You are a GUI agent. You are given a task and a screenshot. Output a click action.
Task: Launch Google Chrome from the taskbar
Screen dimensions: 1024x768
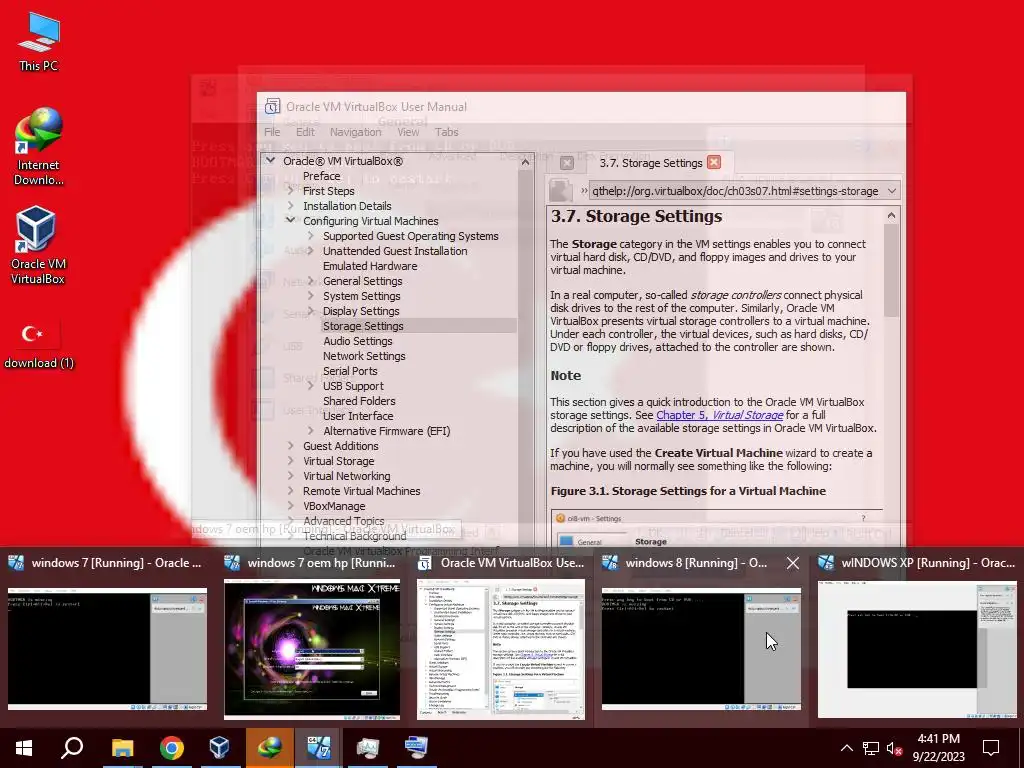click(172, 748)
